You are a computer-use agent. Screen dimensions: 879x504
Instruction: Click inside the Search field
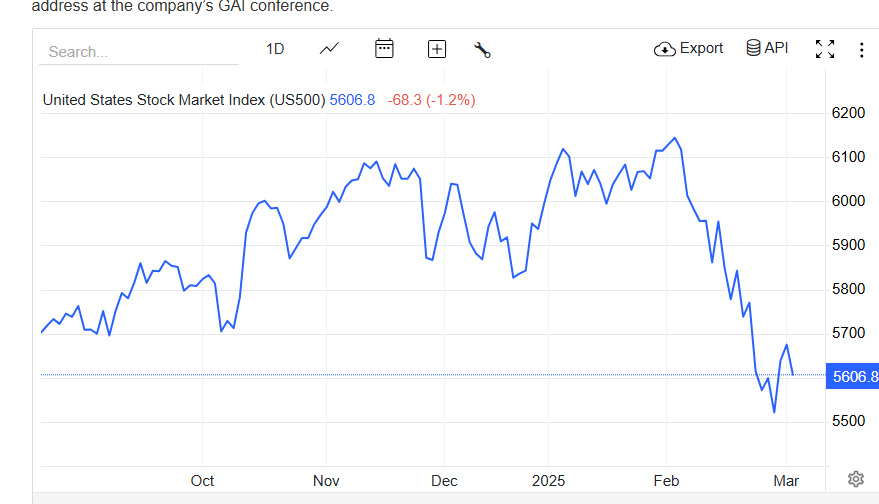138,51
